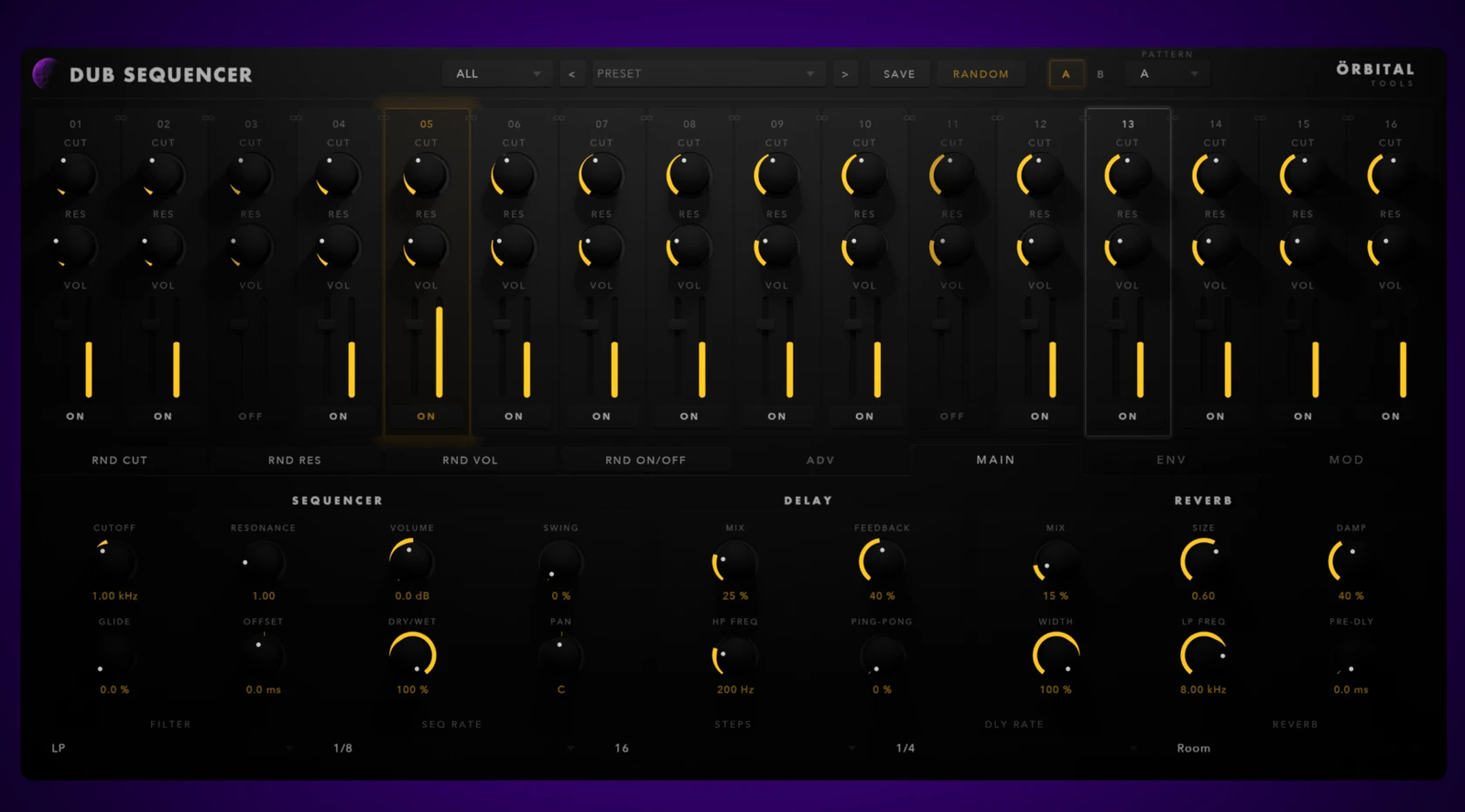Click the sequencer CUTOFF knob
Screen dimensions: 1465x812
click(x=114, y=561)
